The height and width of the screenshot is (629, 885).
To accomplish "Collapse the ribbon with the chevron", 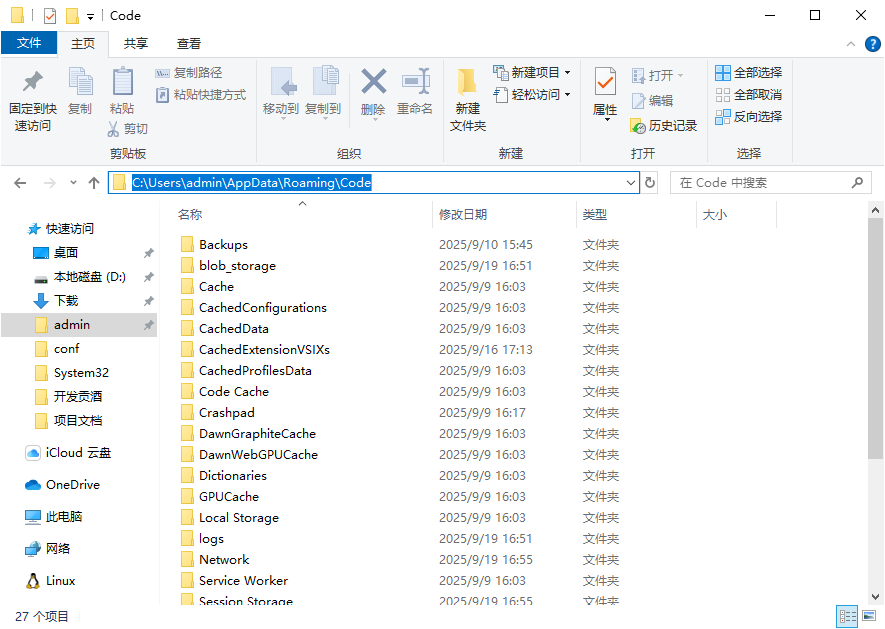I will [851, 44].
